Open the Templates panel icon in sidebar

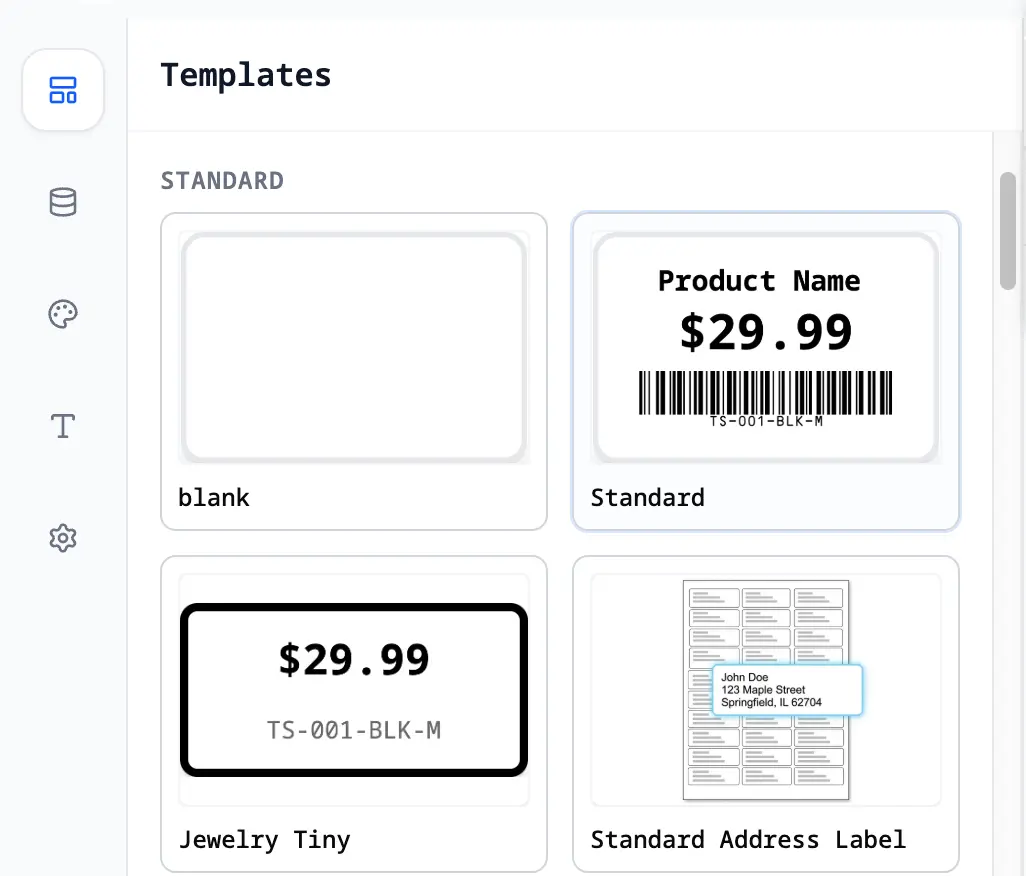(x=63, y=91)
